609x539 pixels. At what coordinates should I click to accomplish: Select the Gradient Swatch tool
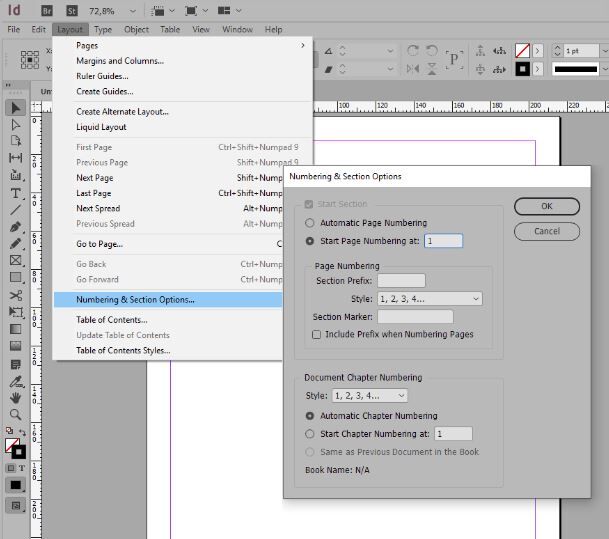[x=16, y=329]
